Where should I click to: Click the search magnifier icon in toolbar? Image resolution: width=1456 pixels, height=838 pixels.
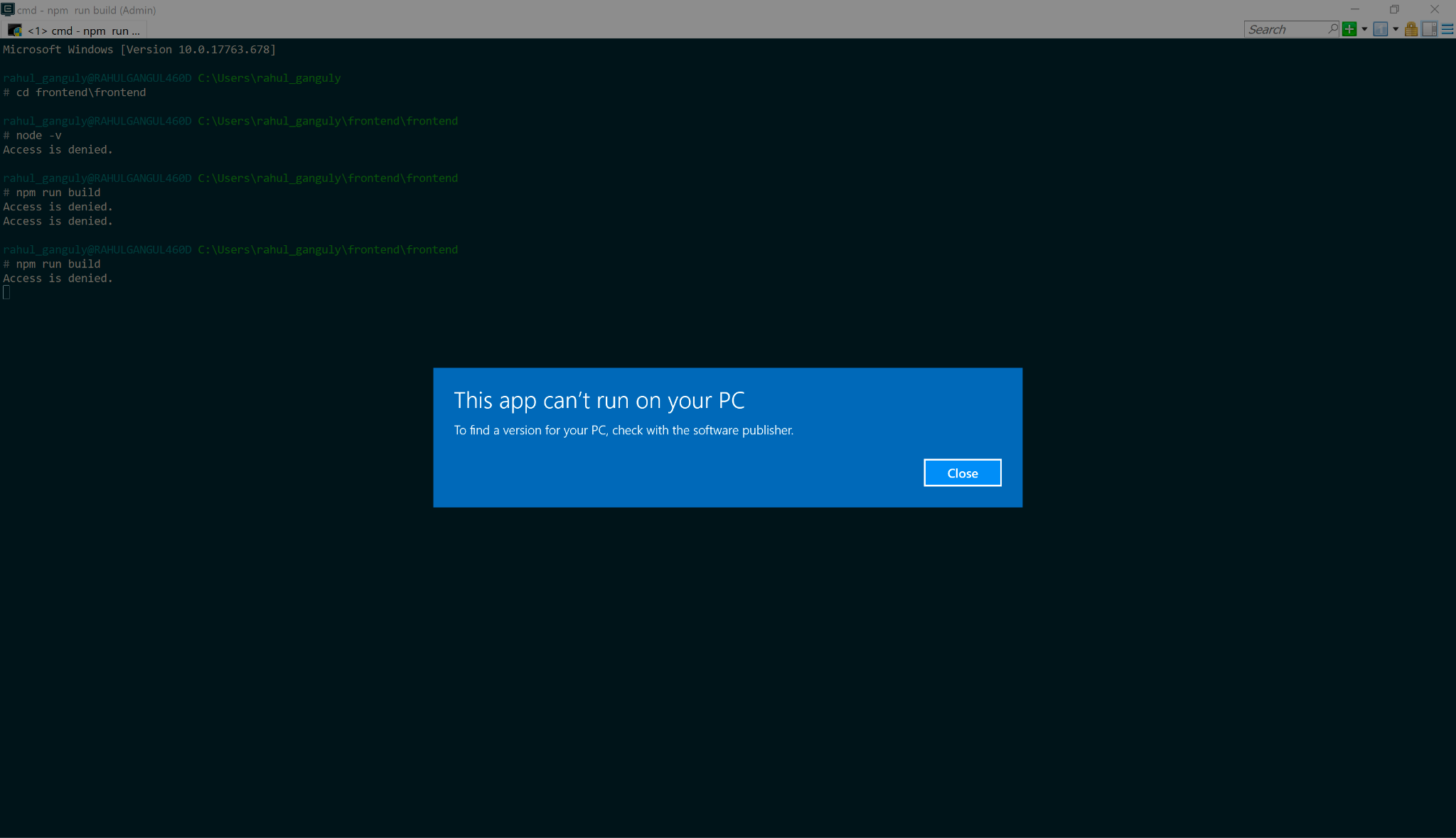(1333, 29)
